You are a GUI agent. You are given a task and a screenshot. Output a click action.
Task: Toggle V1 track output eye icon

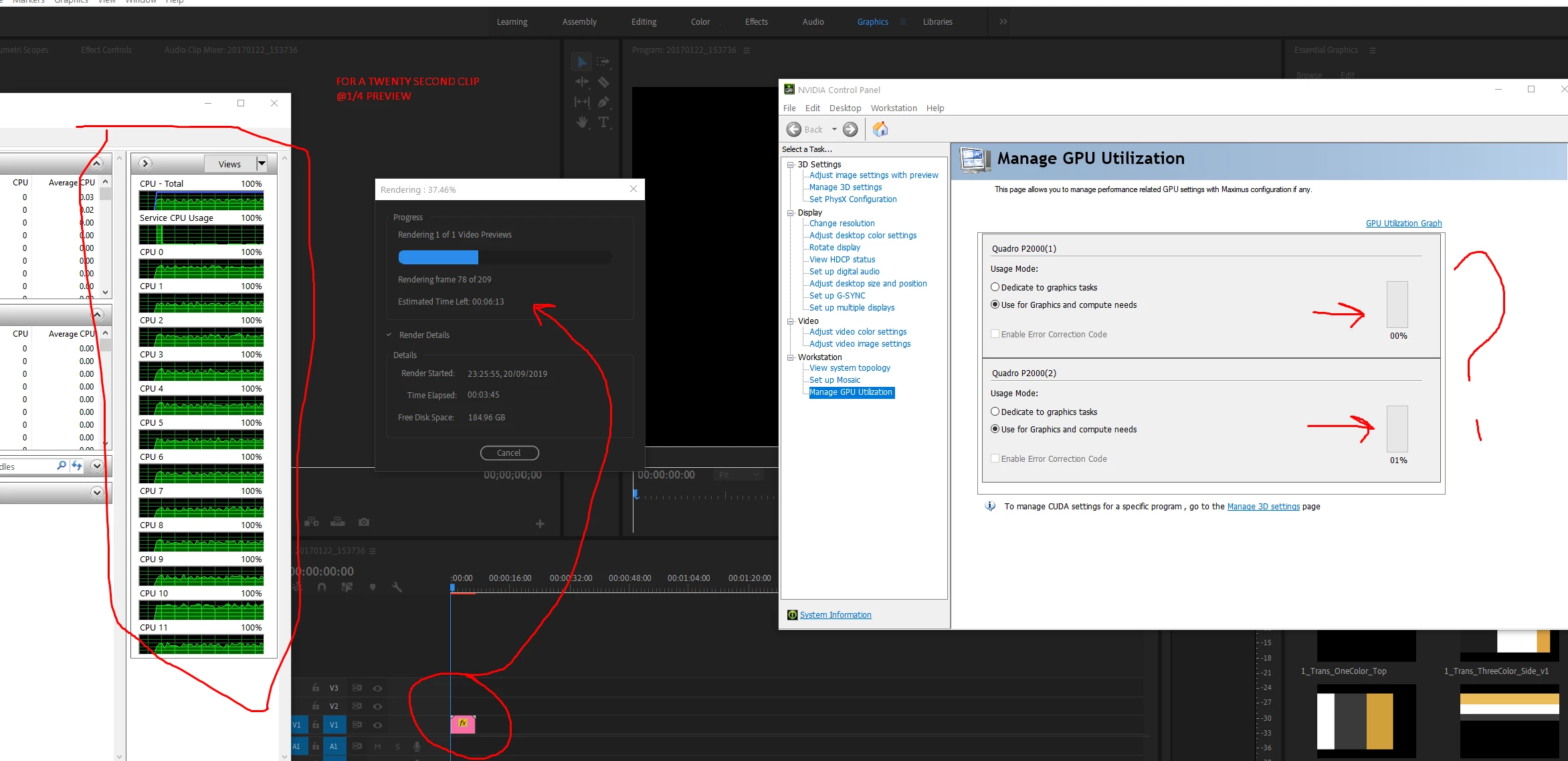pos(377,725)
